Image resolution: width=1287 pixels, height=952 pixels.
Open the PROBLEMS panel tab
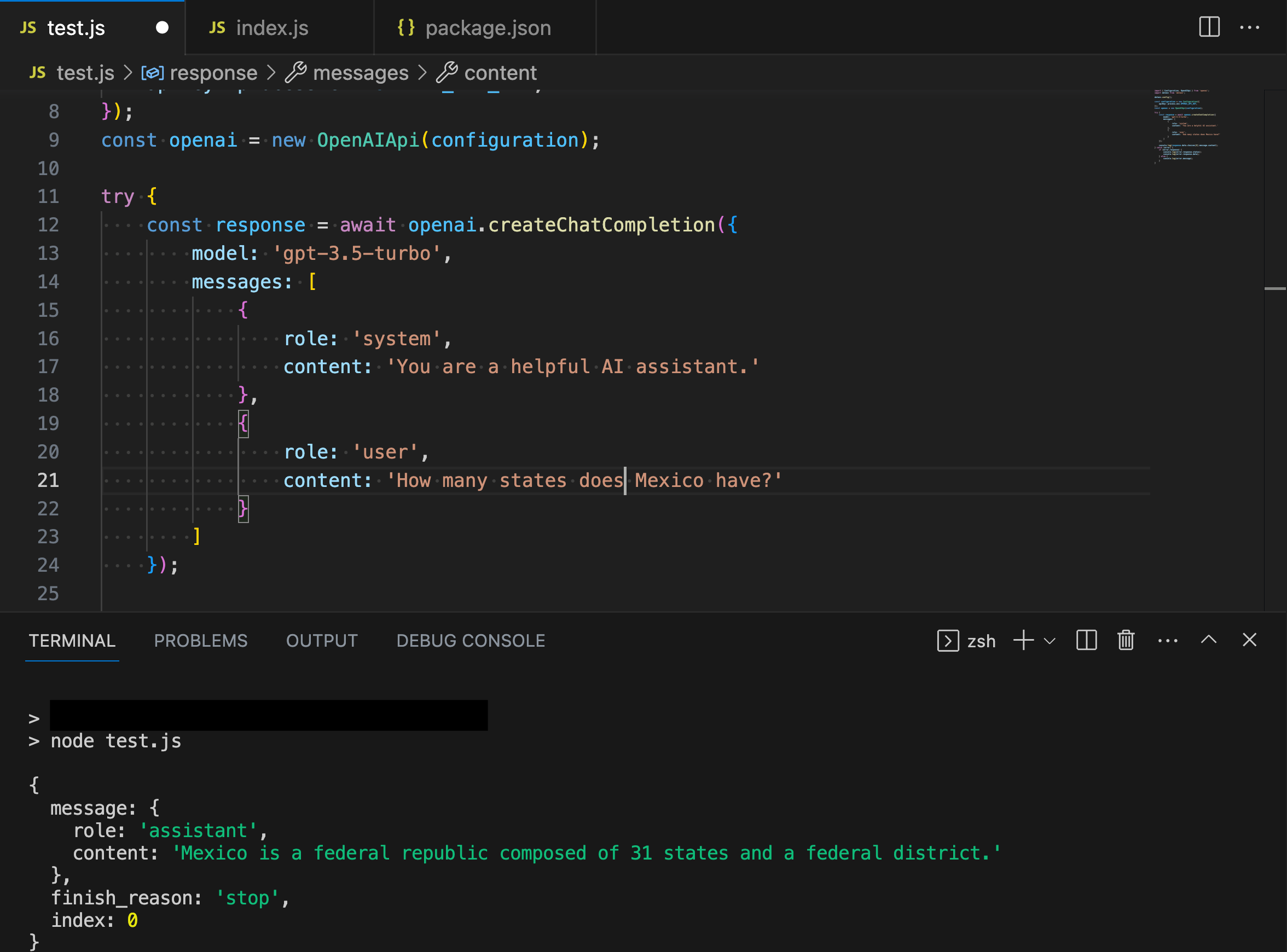pyautogui.click(x=201, y=640)
